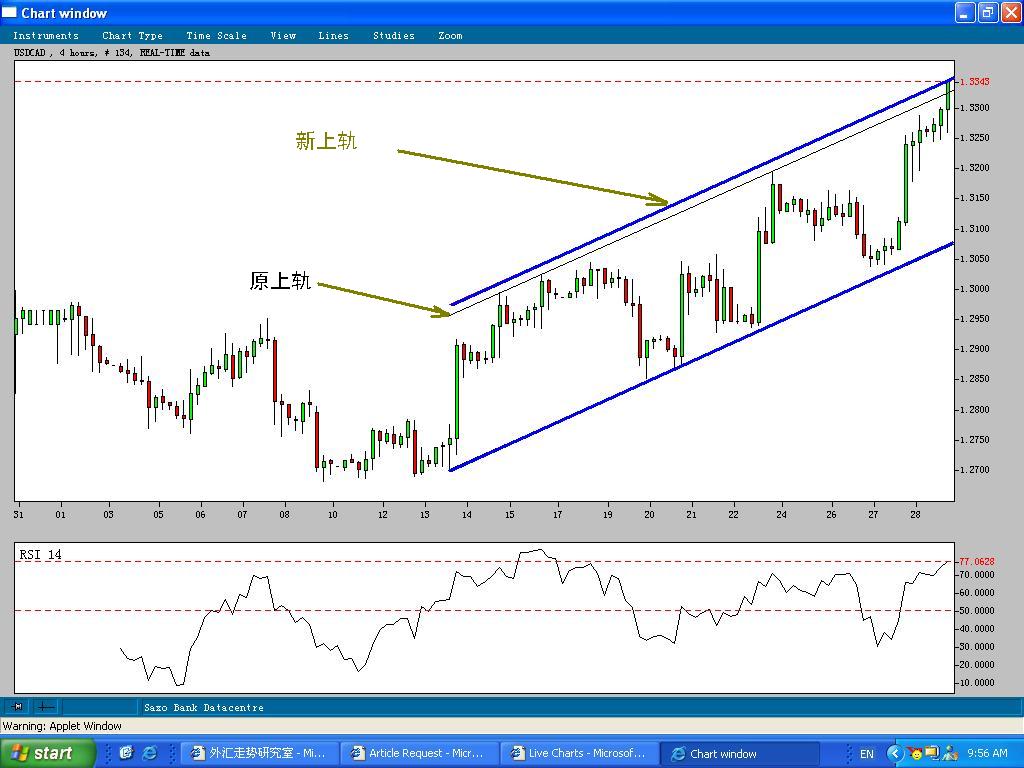Click date label 19 on time axis

(x=607, y=515)
